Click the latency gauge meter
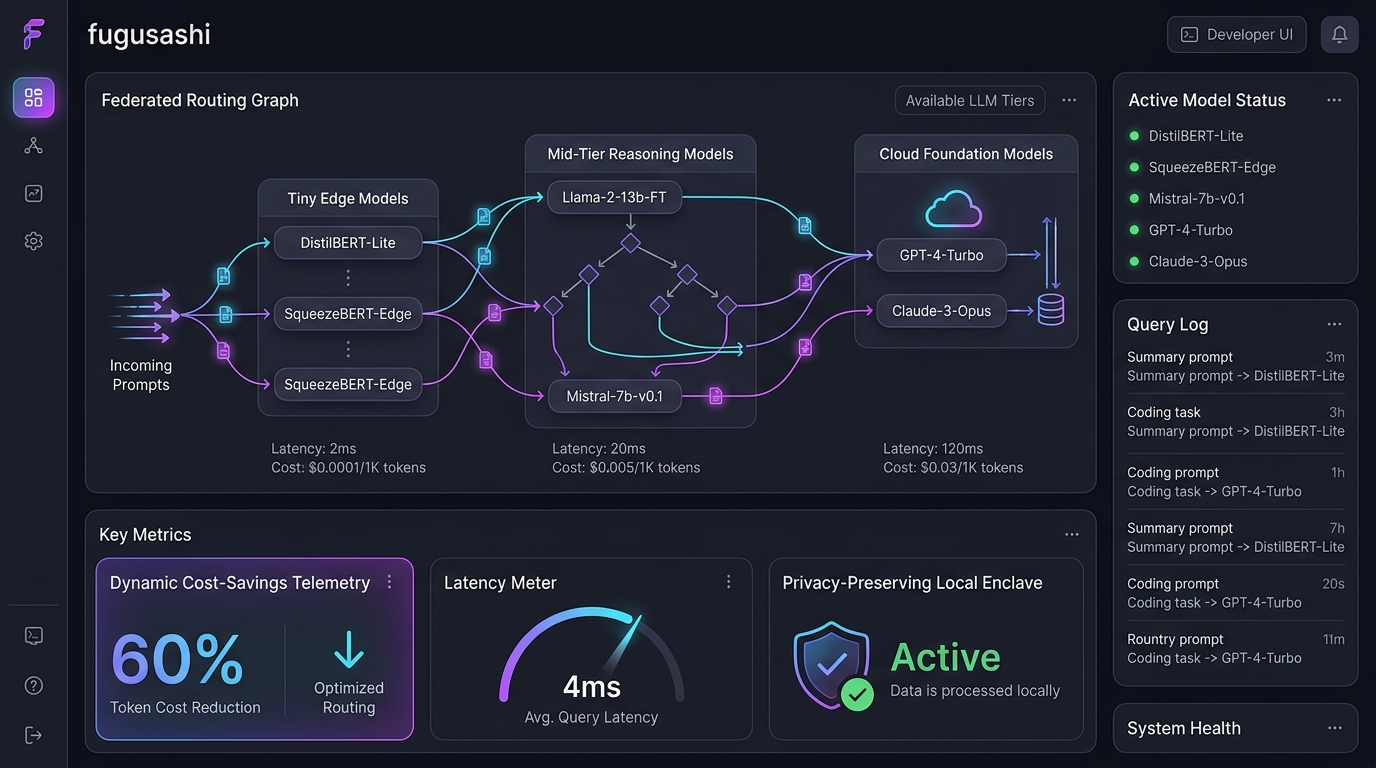 pyautogui.click(x=591, y=654)
